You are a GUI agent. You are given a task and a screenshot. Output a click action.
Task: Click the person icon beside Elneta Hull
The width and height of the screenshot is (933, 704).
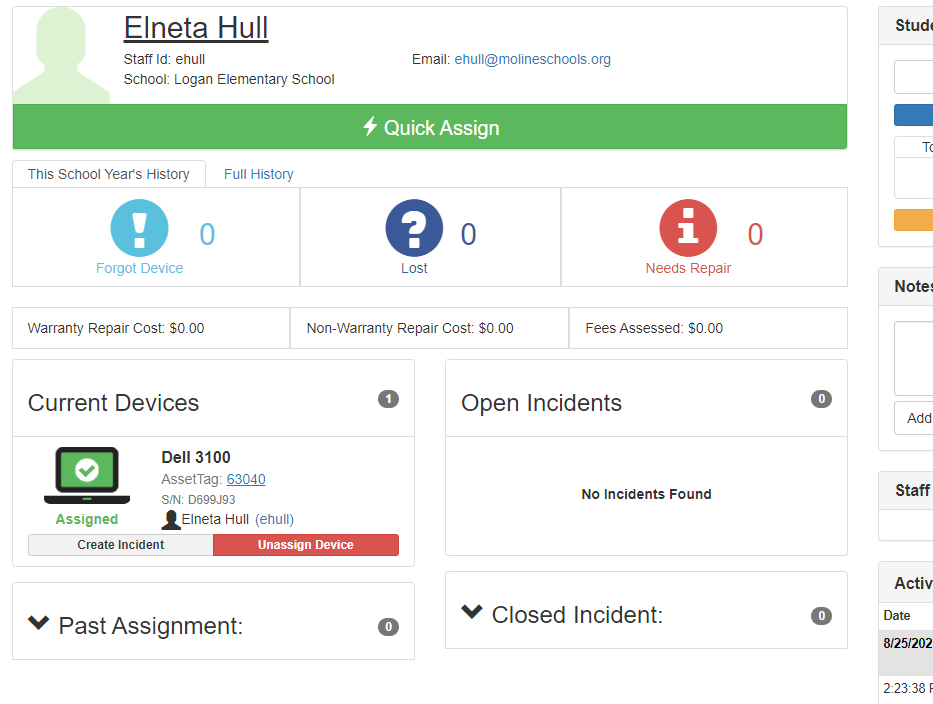click(171, 519)
